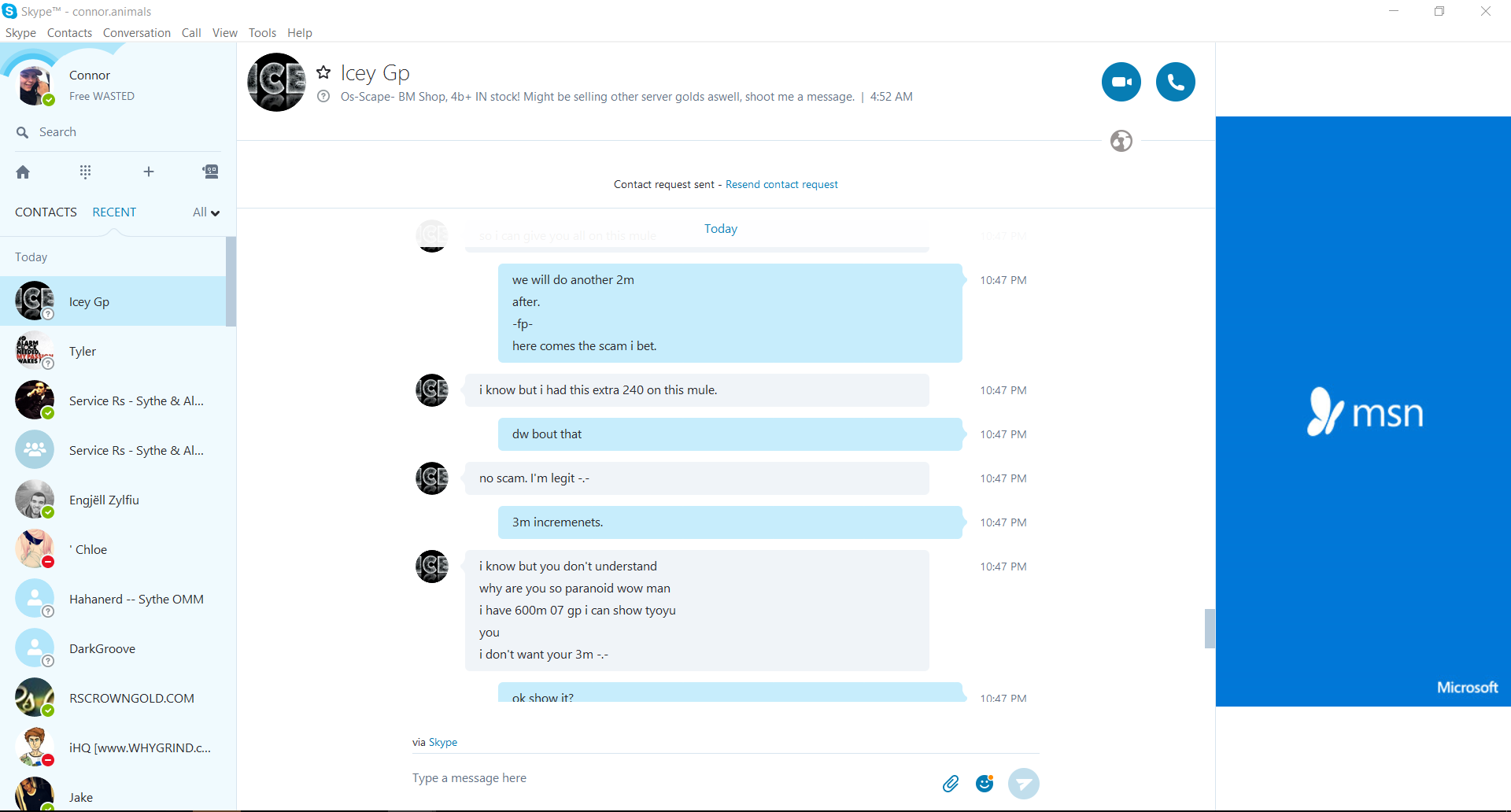Click the via Skype link
The width and height of the screenshot is (1511, 812).
coord(442,742)
